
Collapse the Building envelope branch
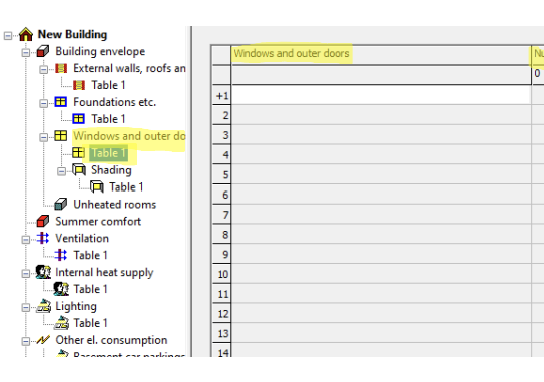pyautogui.click(x=26, y=53)
